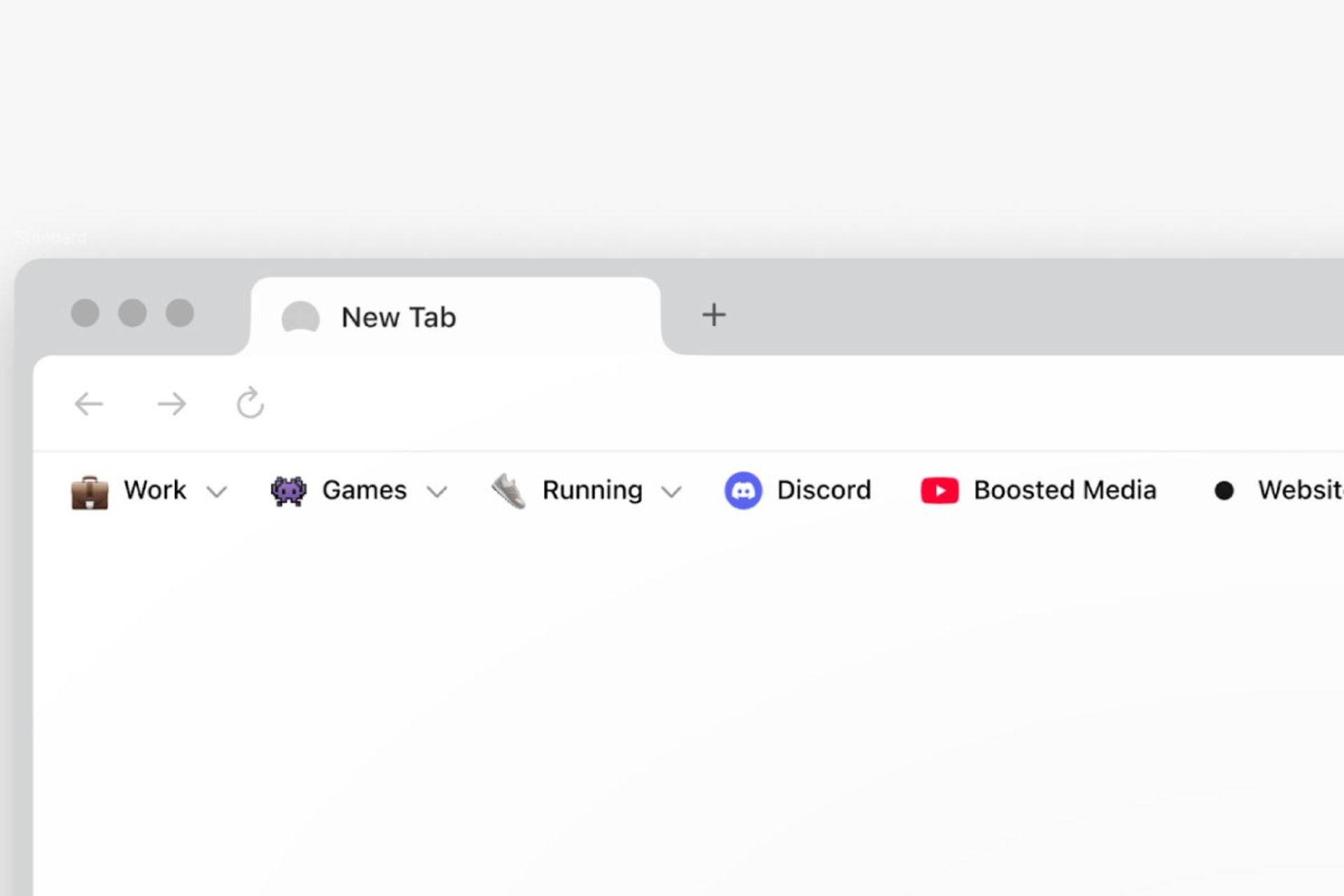Open a new tab with plus button
Screen dimensions: 1344x896
(713, 315)
